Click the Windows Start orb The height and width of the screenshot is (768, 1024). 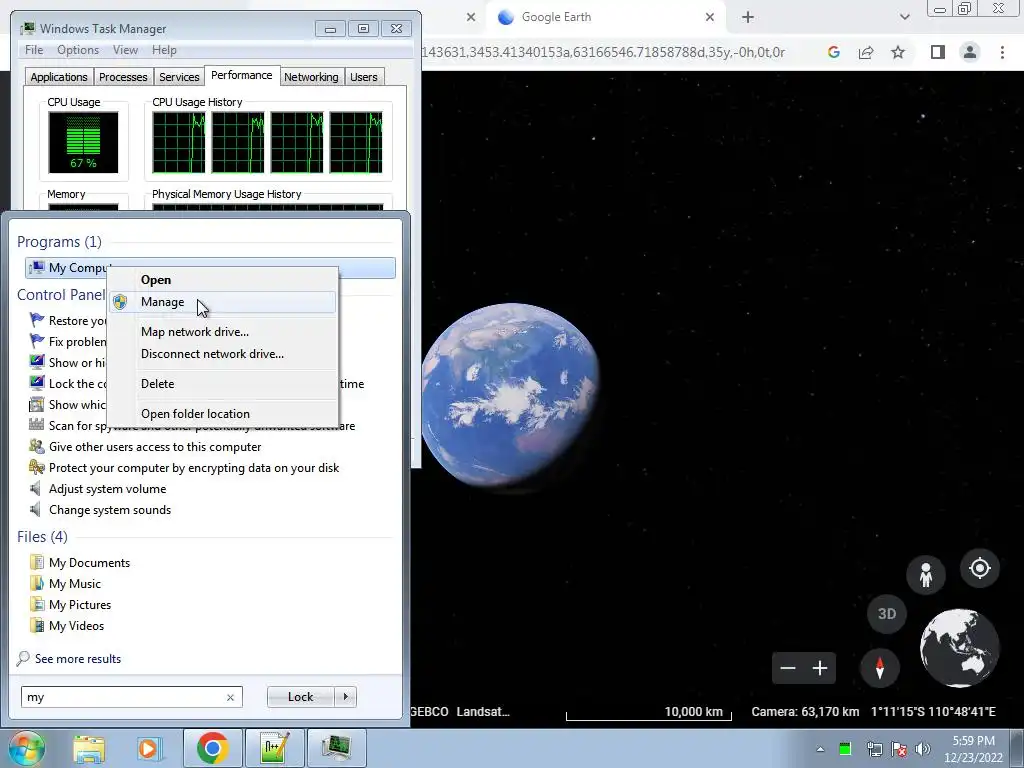(x=26, y=748)
